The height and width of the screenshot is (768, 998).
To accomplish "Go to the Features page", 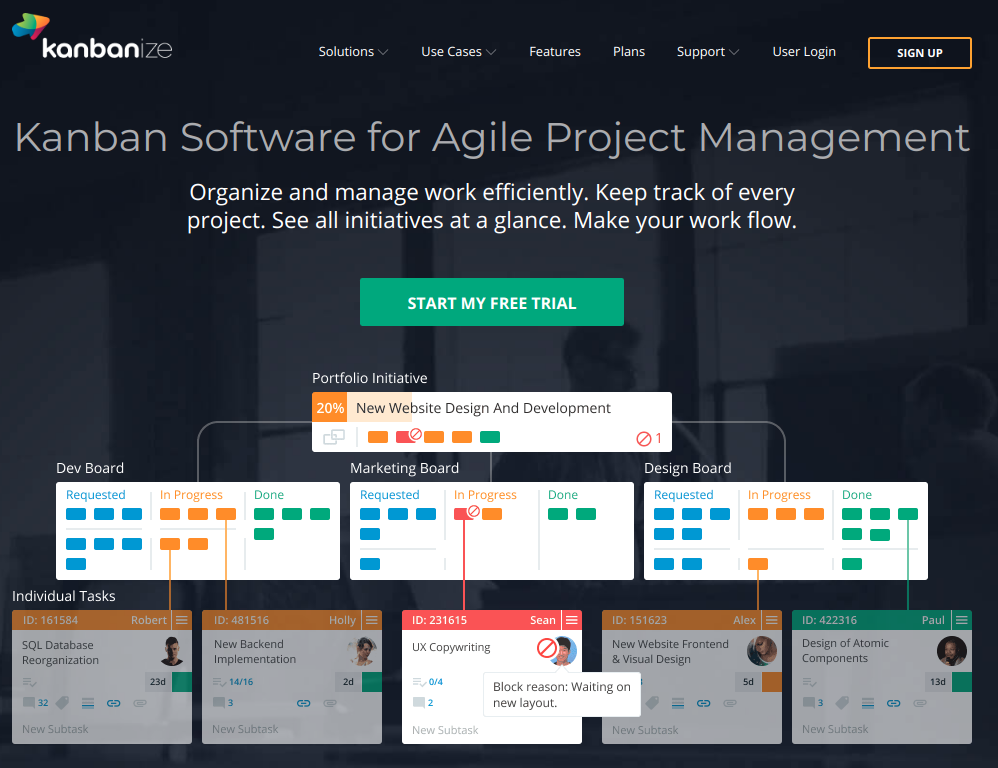I will click(554, 52).
